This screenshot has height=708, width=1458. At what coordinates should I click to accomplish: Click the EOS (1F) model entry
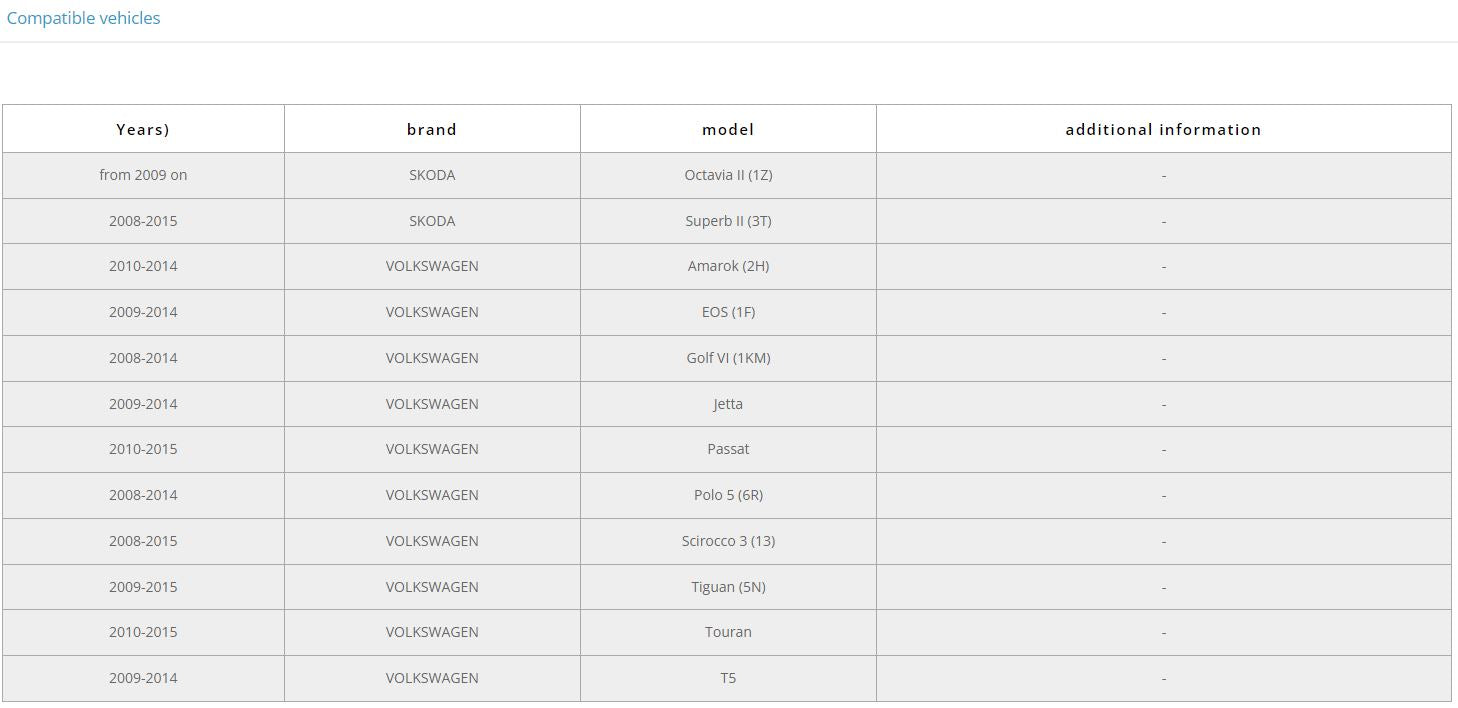[728, 312]
